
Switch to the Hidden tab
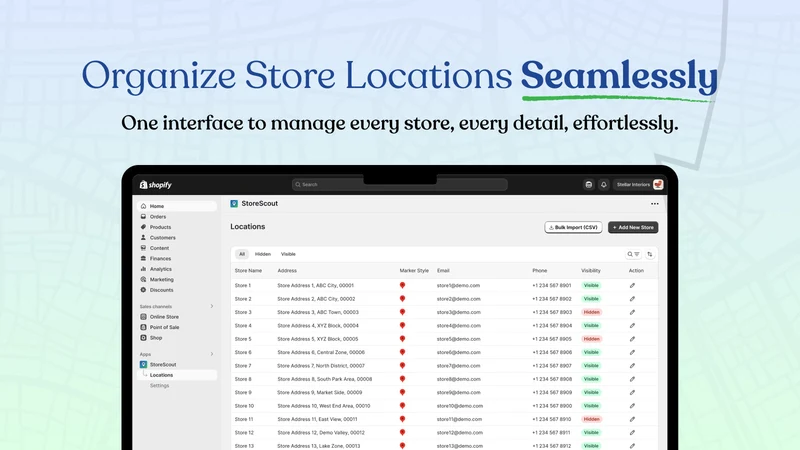tap(263, 254)
